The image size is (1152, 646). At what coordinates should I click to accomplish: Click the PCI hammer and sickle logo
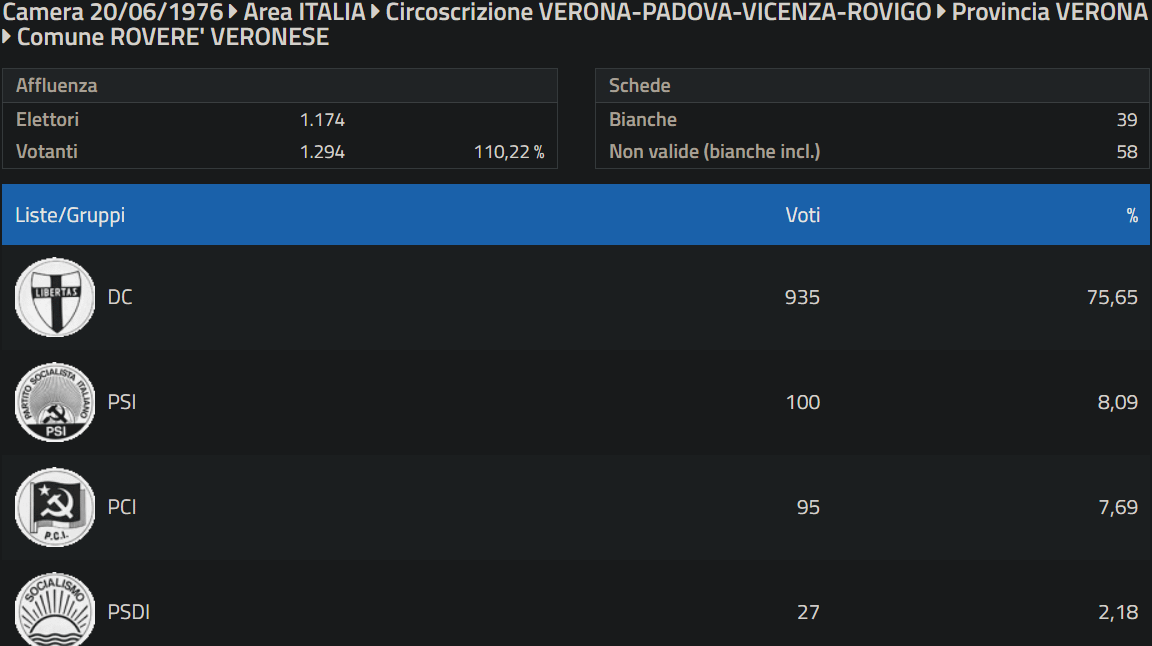point(55,507)
